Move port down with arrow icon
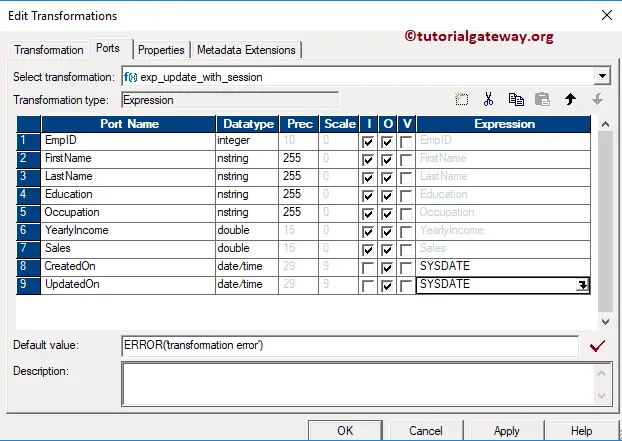This screenshot has height=441, width=622. click(x=597, y=100)
